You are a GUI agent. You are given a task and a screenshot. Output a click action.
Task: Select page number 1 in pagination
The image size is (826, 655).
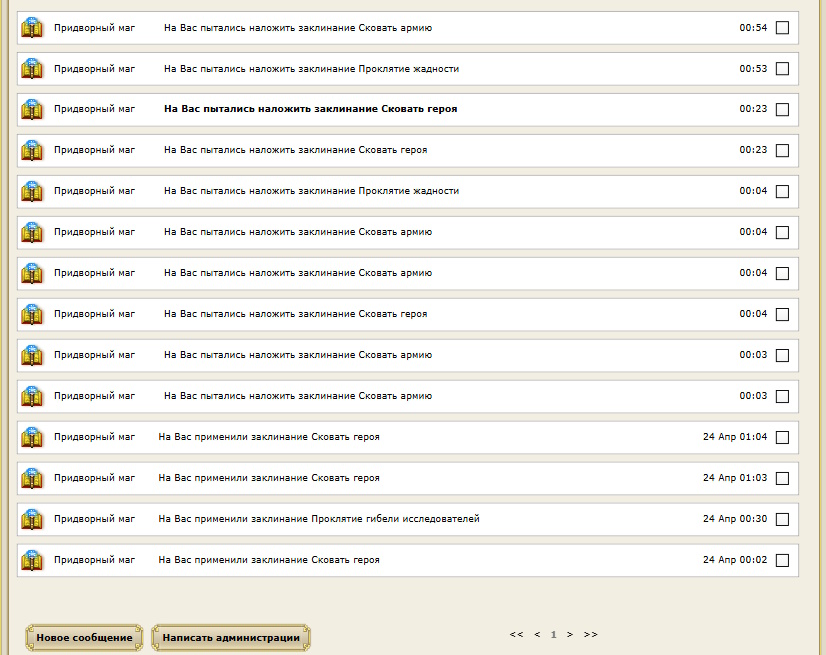pos(553,634)
